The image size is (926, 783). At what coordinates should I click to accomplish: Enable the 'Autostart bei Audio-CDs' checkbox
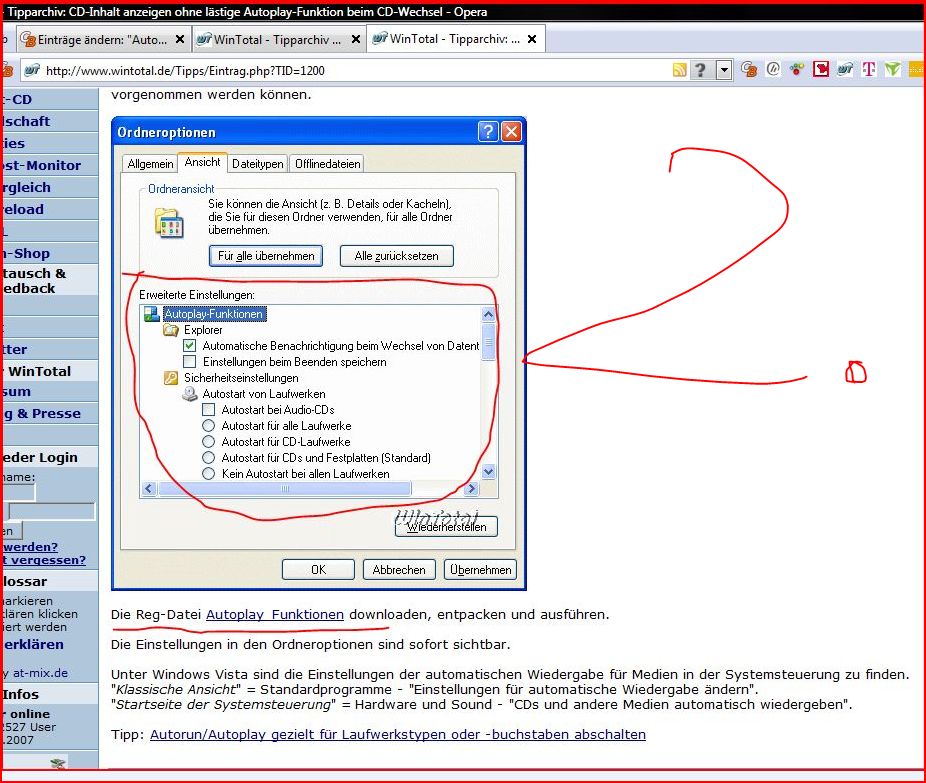[208, 409]
